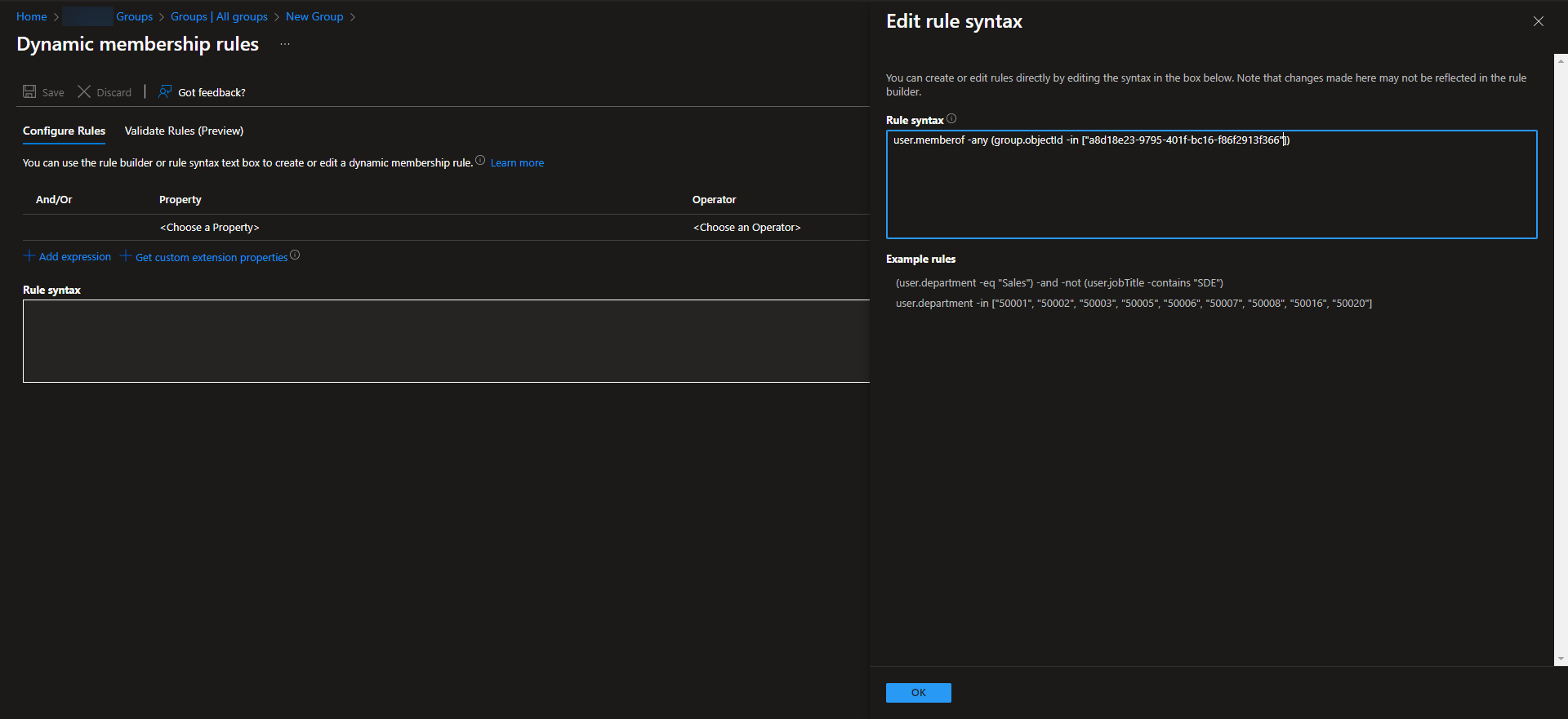Open the Choose a Property dropdown
Screen dimensions: 1568x719
coord(210,228)
